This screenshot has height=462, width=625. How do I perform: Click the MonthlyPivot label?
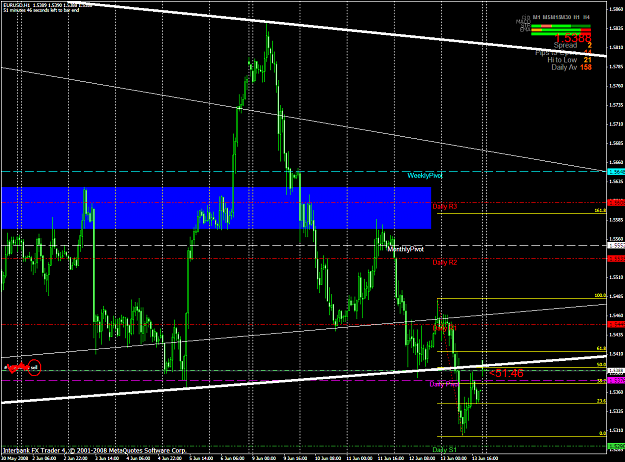point(406,249)
